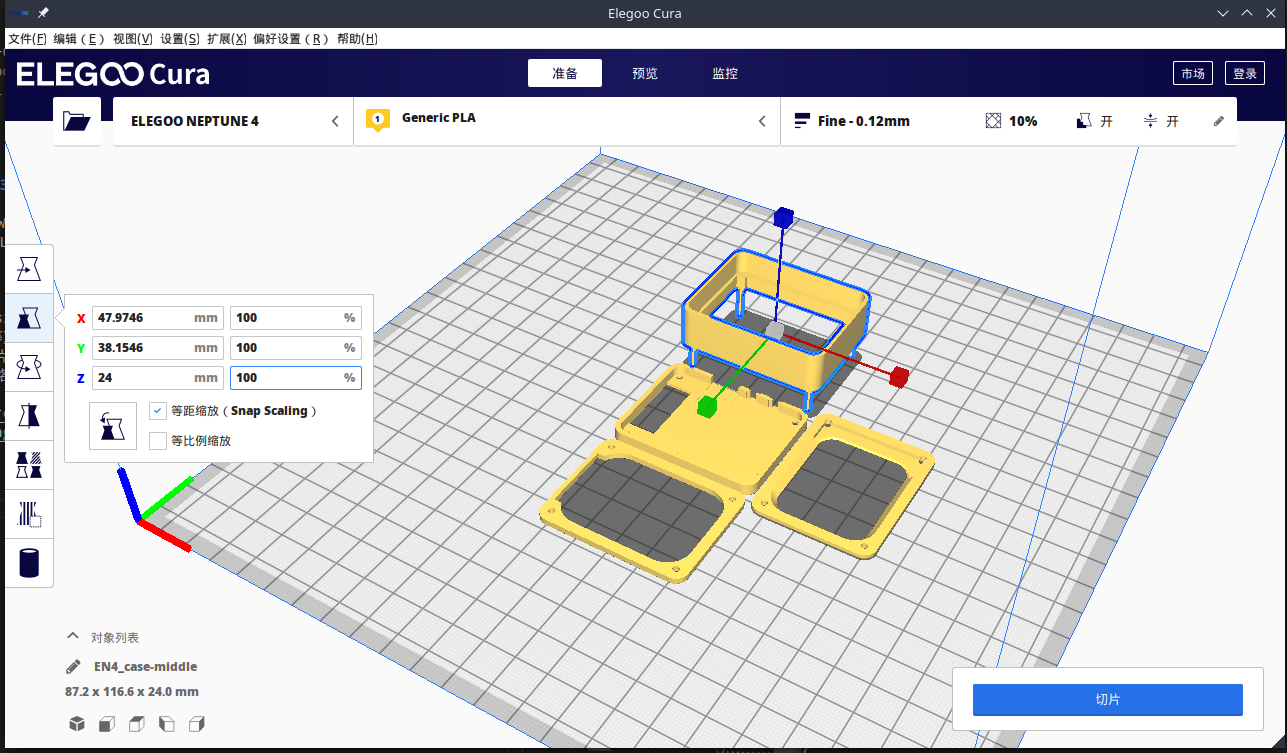This screenshot has width=1287, height=753.
Task: Open the 市场 marketplace button
Action: (1193, 74)
